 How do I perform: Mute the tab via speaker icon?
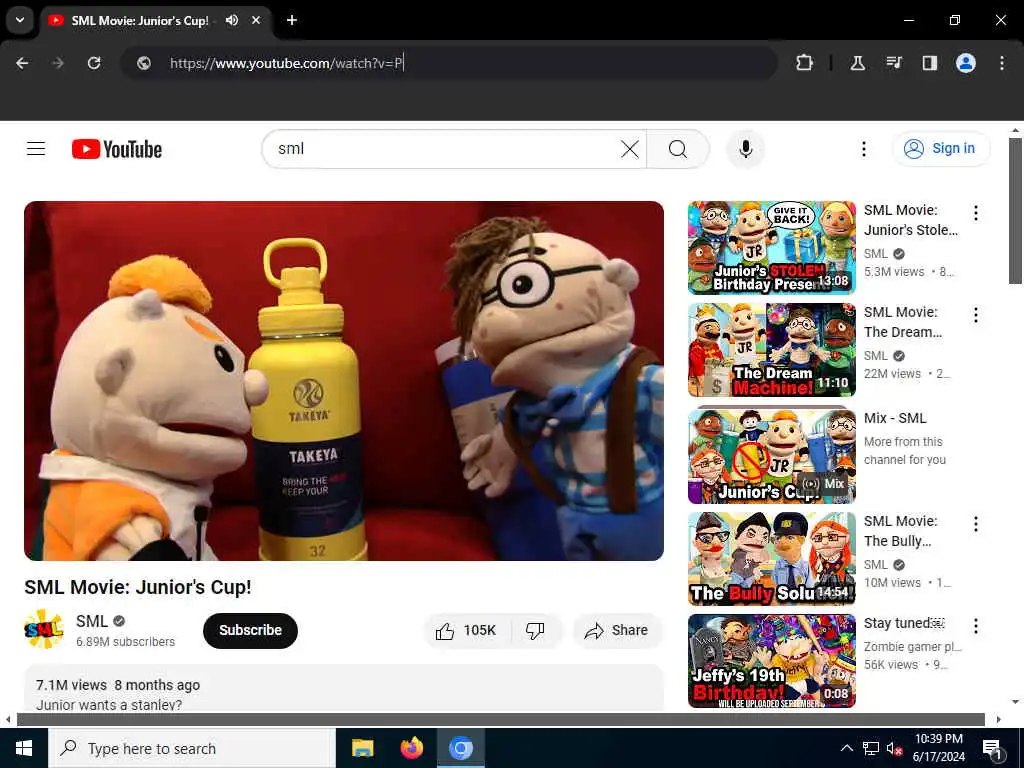point(232,20)
